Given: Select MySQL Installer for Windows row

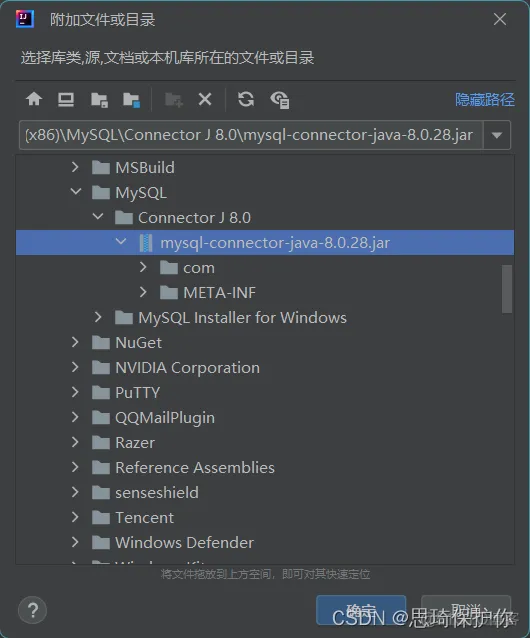Looking at the screenshot, I should (265, 318).
